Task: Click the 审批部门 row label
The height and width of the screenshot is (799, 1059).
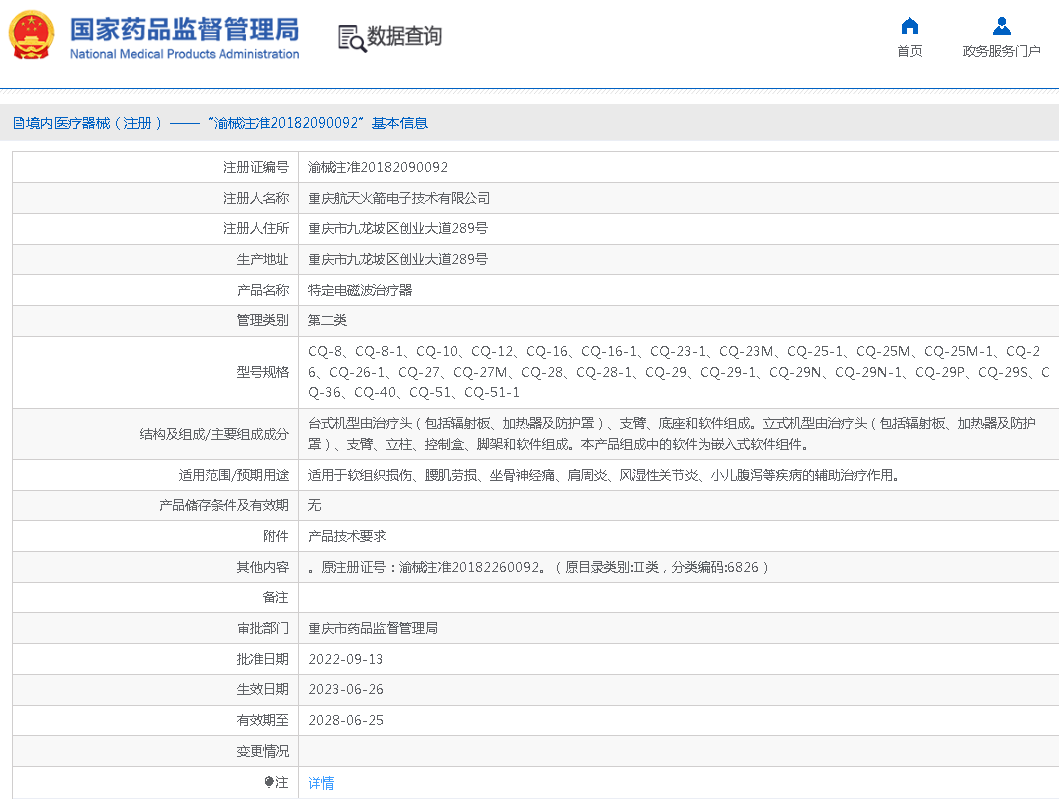Action: (x=263, y=629)
